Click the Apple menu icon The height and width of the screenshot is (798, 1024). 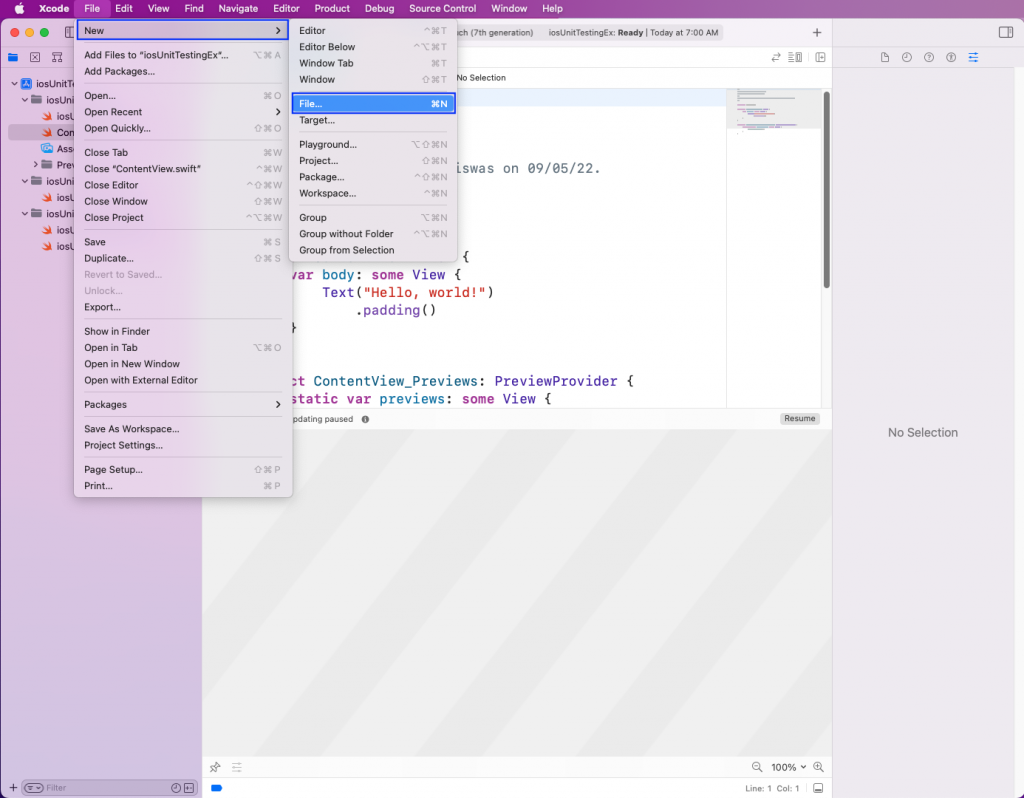(x=19, y=8)
